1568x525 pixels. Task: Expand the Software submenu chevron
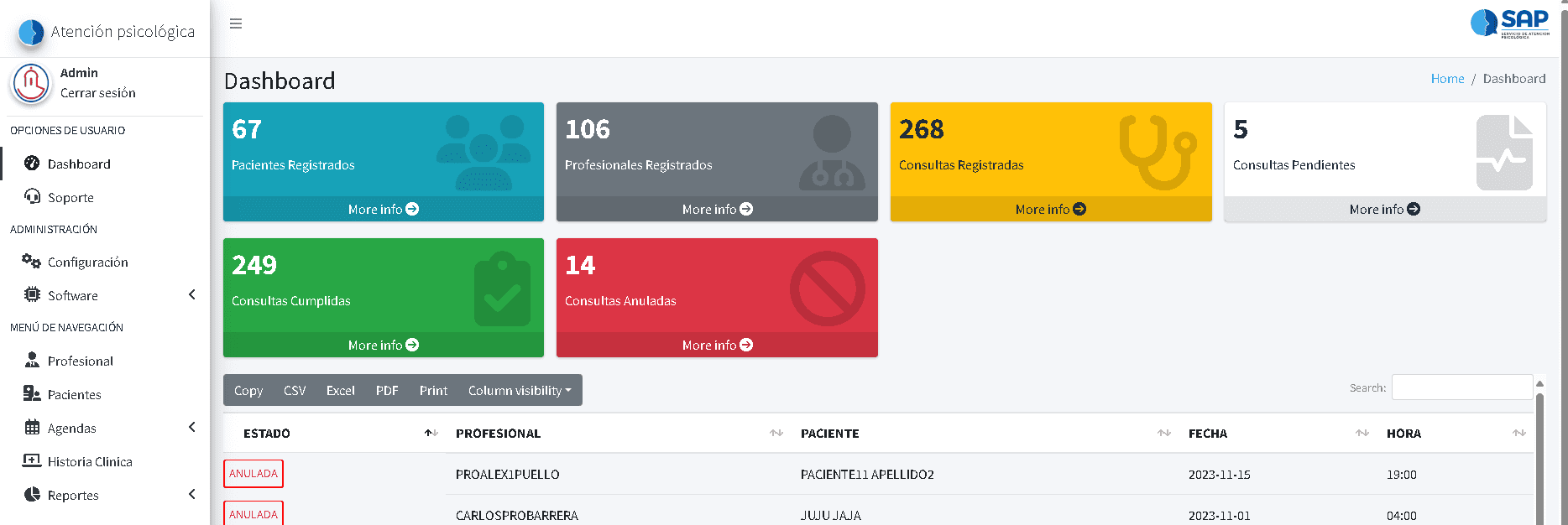coord(192,294)
